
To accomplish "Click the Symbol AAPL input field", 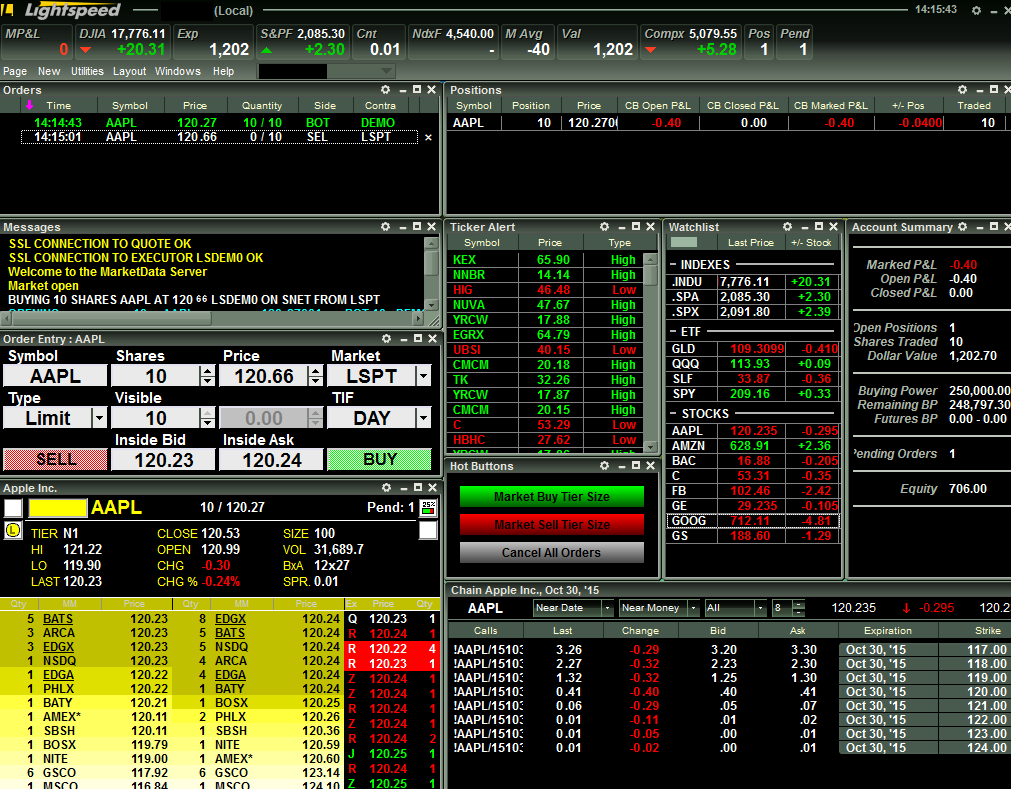I will (55, 376).
